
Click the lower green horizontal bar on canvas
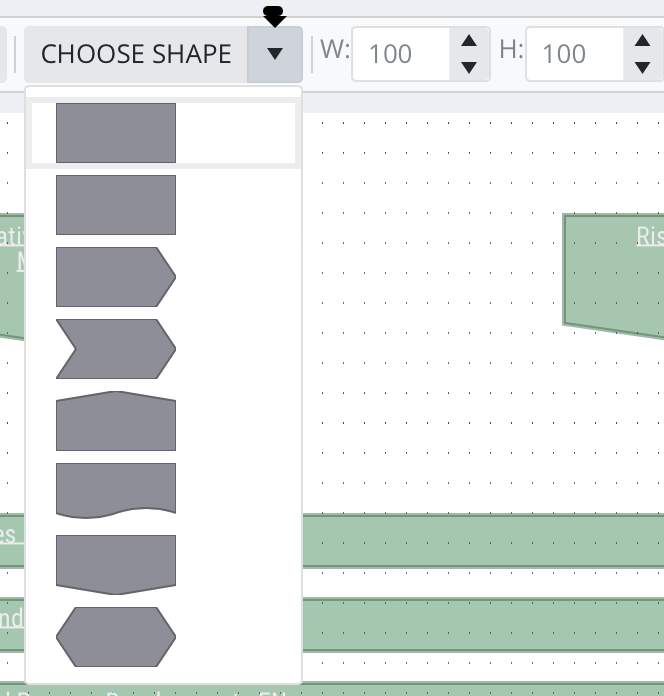point(480,622)
